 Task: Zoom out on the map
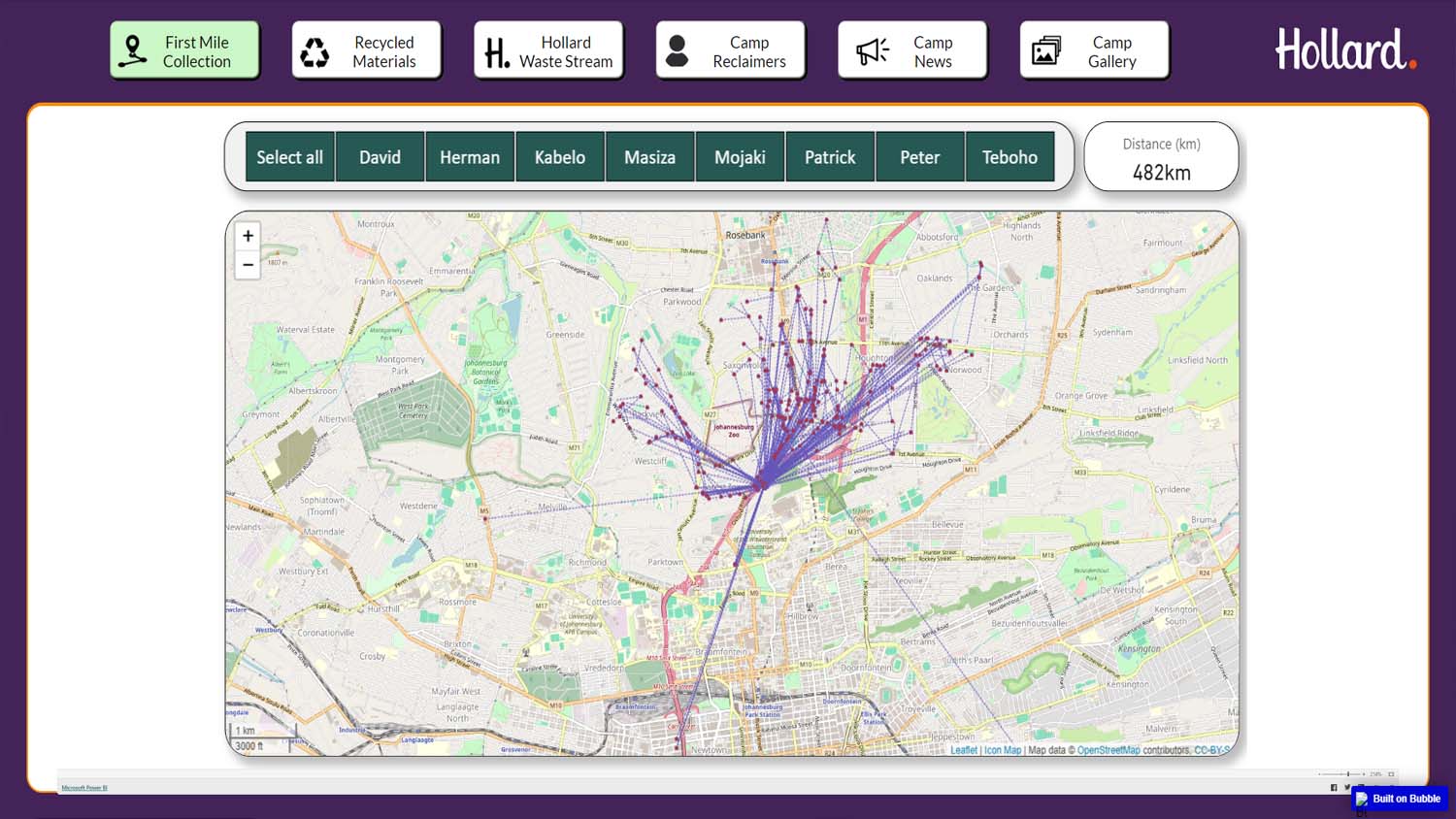tap(248, 265)
